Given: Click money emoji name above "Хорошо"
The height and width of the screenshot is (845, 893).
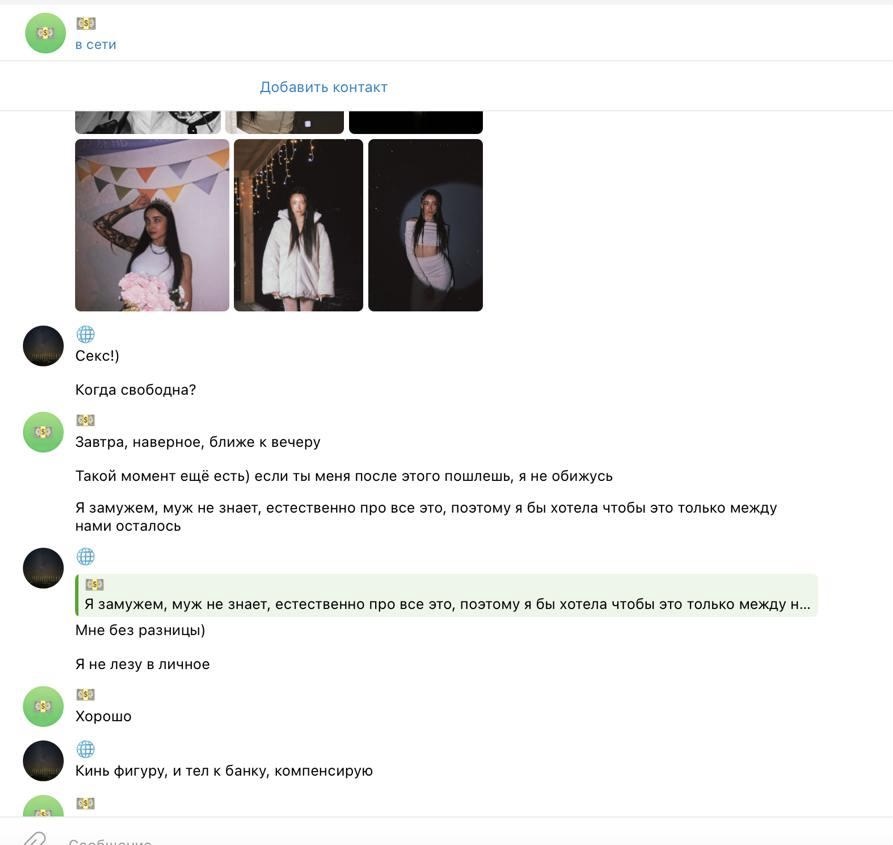Looking at the screenshot, I should pyautogui.click(x=85, y=695).
